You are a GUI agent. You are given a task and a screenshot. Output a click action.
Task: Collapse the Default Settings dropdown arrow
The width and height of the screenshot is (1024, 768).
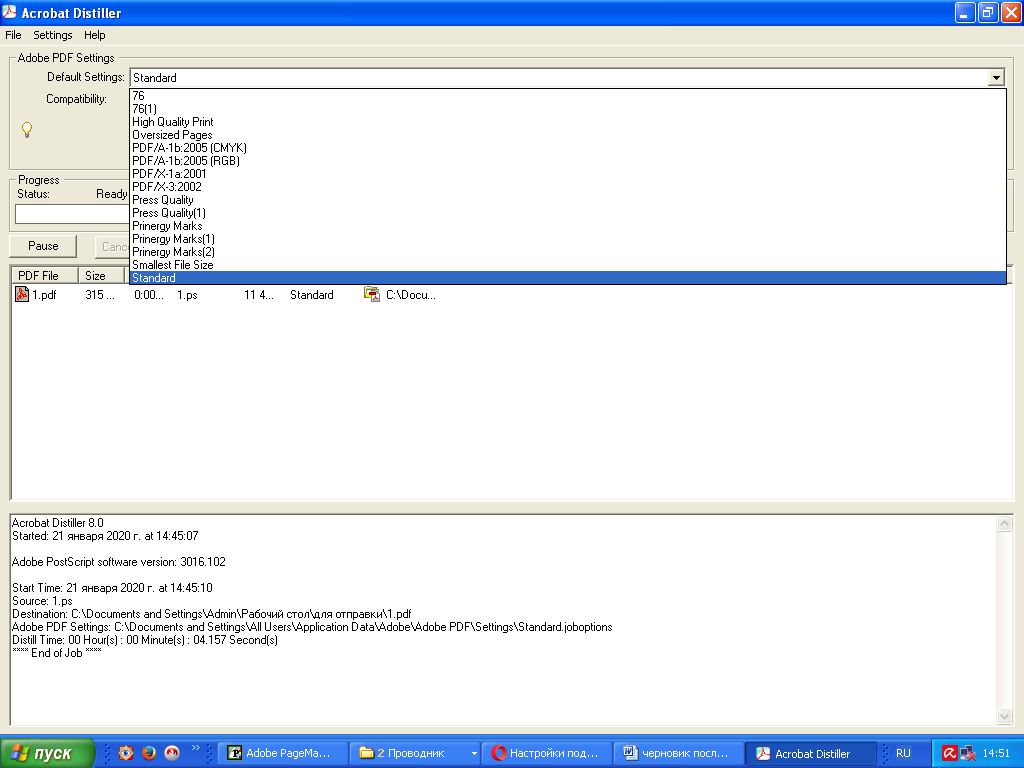click(x=995, y=78)
